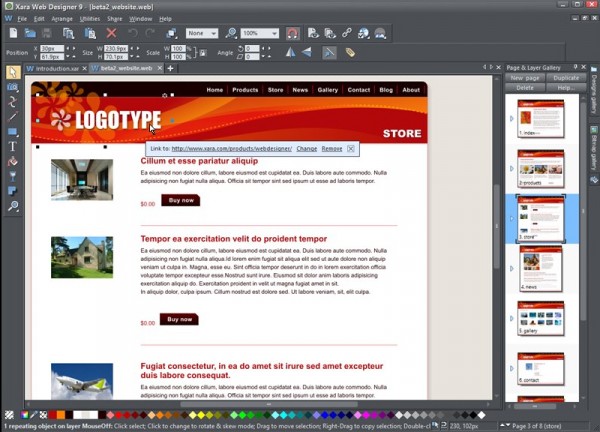Select the Text tool
600x432 pixels.
pos(13,146)
